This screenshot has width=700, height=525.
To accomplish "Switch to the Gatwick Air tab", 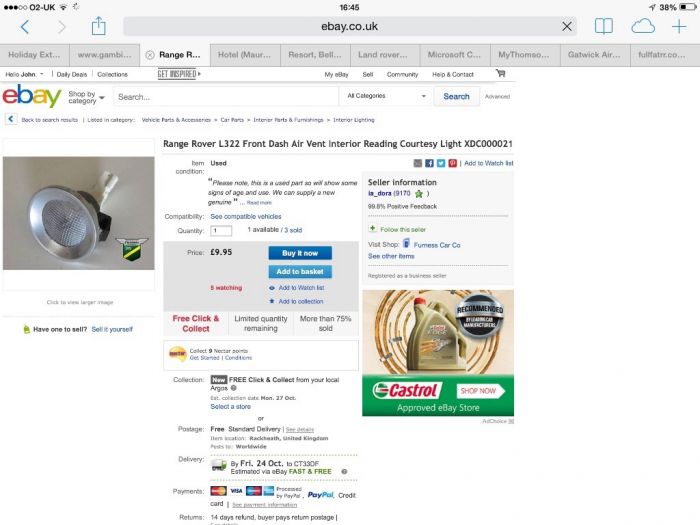I will click(x=596, y=55).
